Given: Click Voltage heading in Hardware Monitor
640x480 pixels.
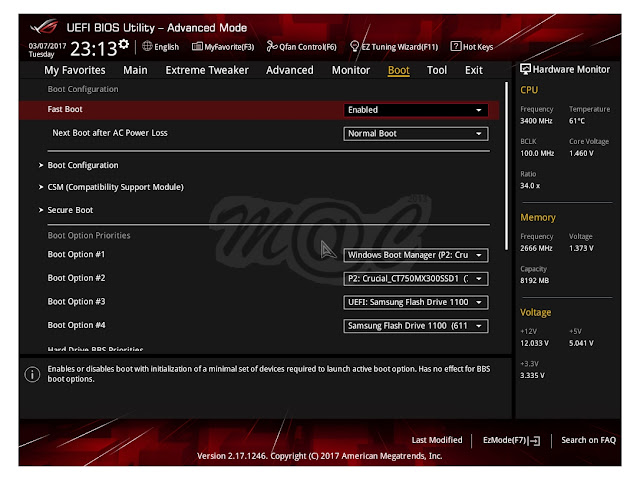Looking at the screenshot, I should pos(536,312).
